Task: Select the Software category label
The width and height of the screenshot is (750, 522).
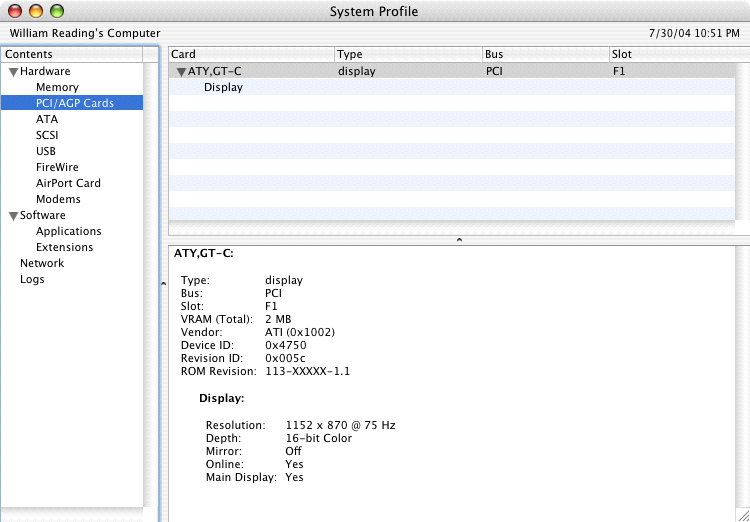Action: point(43,215)
